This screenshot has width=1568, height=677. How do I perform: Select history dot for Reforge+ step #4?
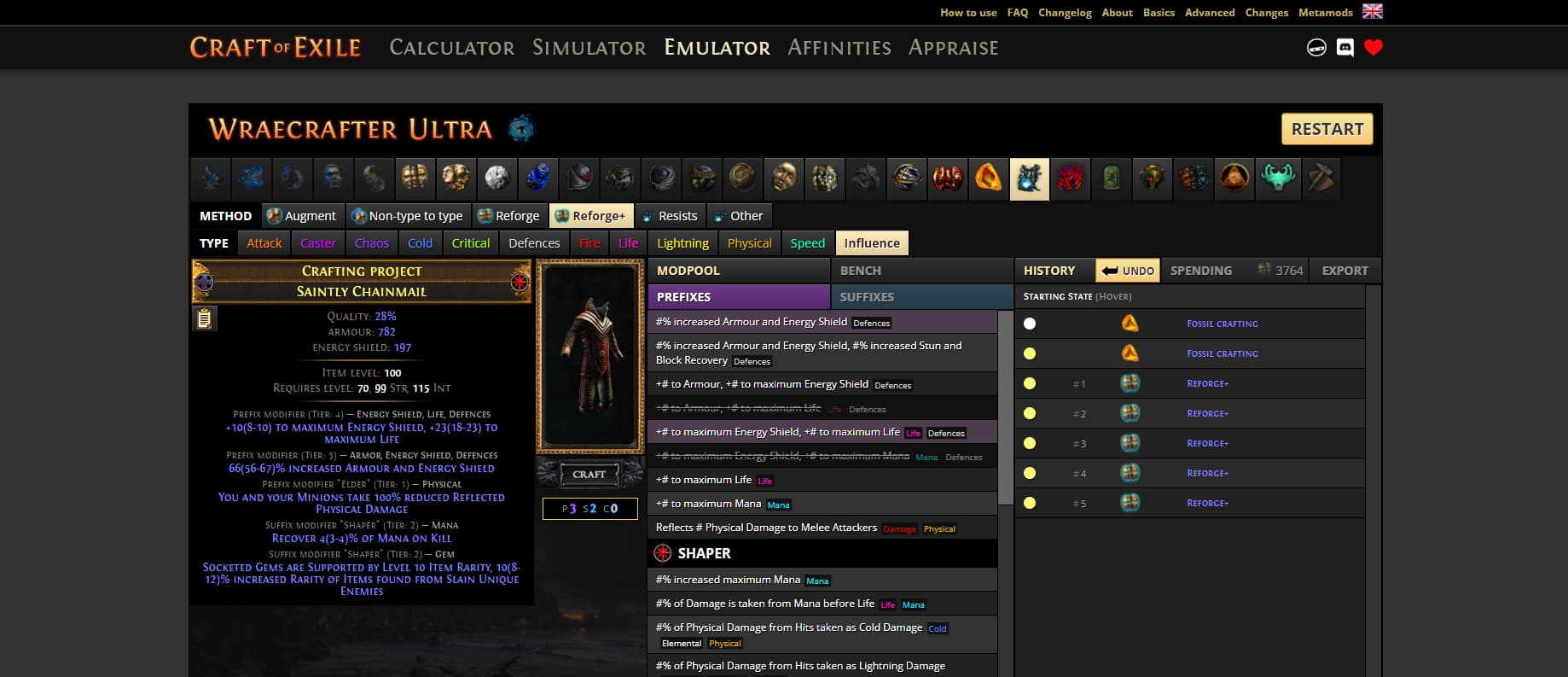click(1030, 473)
